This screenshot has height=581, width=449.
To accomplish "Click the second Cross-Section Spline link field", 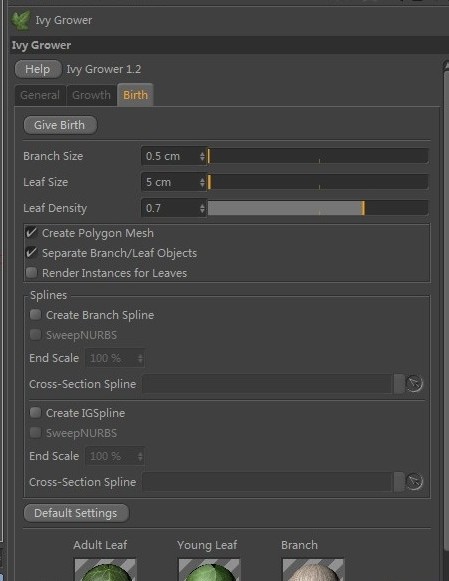I will tap(267, 482).
